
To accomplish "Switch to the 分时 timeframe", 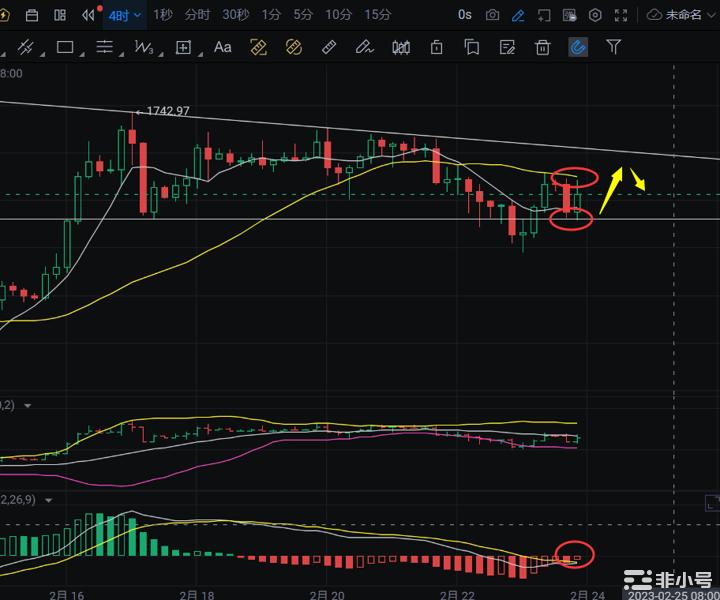I will 197,15.
